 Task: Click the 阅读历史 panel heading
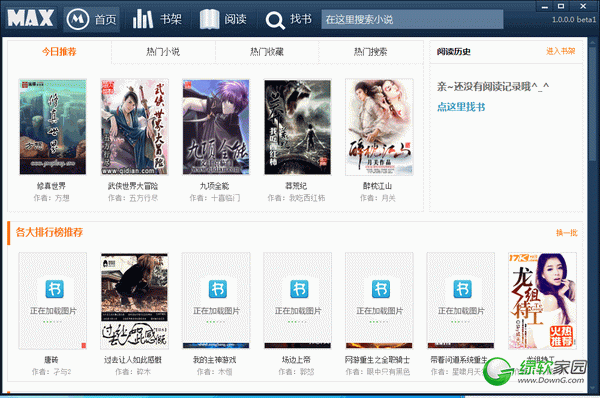(454, 52)
